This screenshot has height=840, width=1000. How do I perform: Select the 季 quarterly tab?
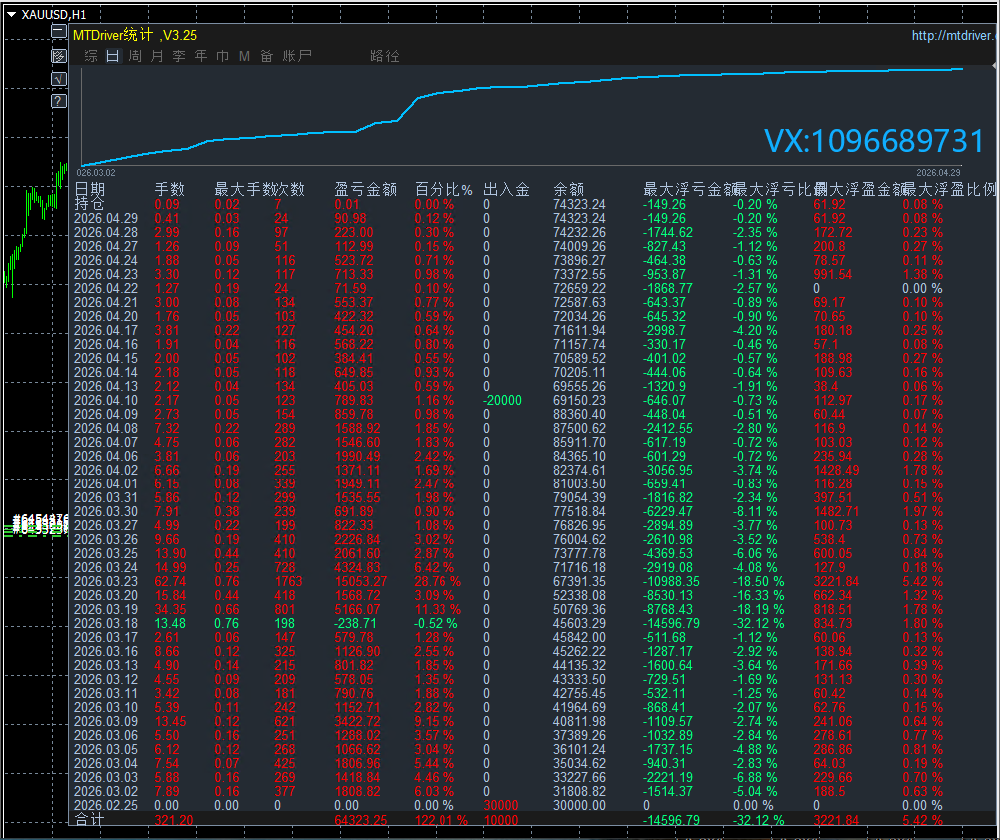(179, 56)
